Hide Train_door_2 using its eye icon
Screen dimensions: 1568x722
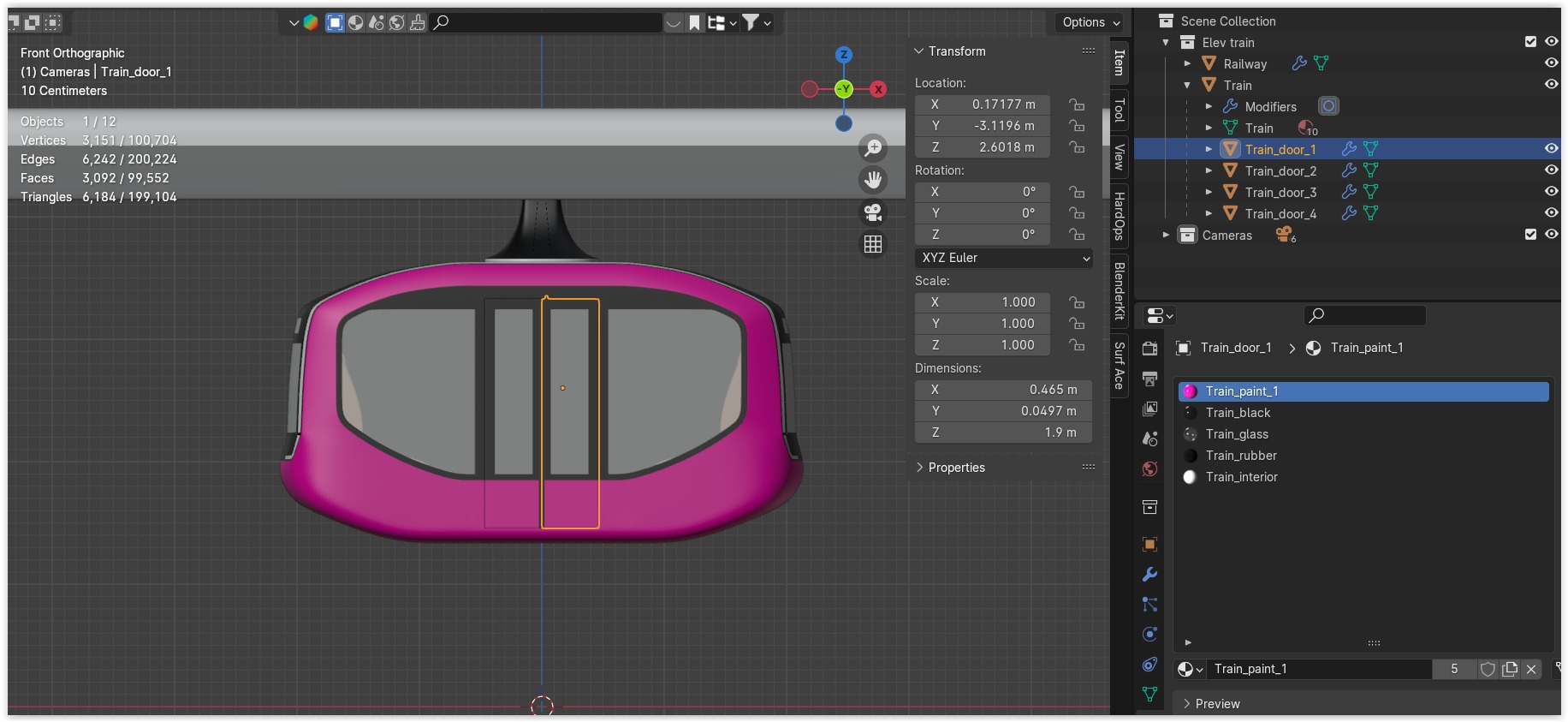pyautogui.click(x=1551, y=170)
